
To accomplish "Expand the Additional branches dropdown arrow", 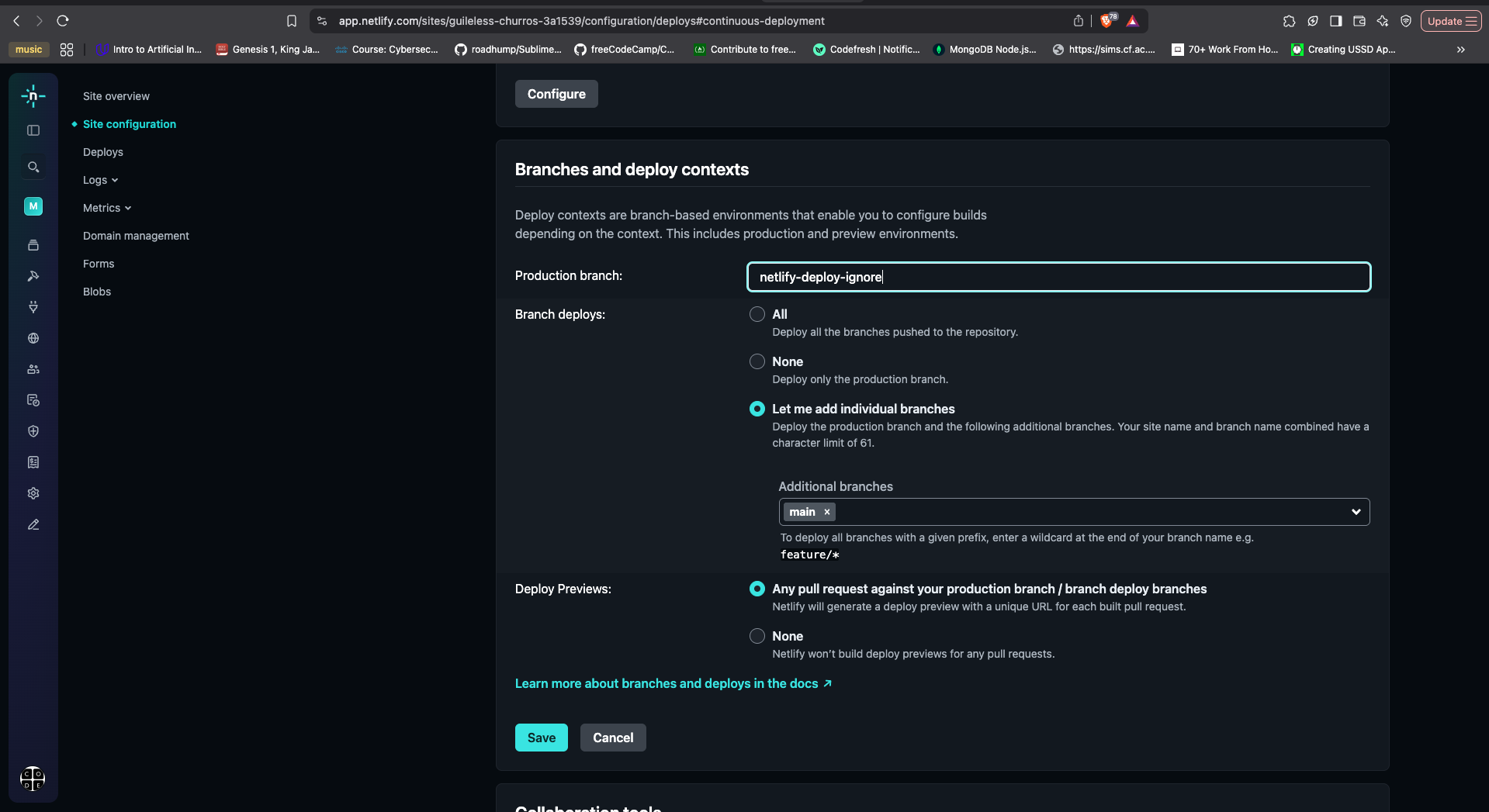I will point(1356,512).
